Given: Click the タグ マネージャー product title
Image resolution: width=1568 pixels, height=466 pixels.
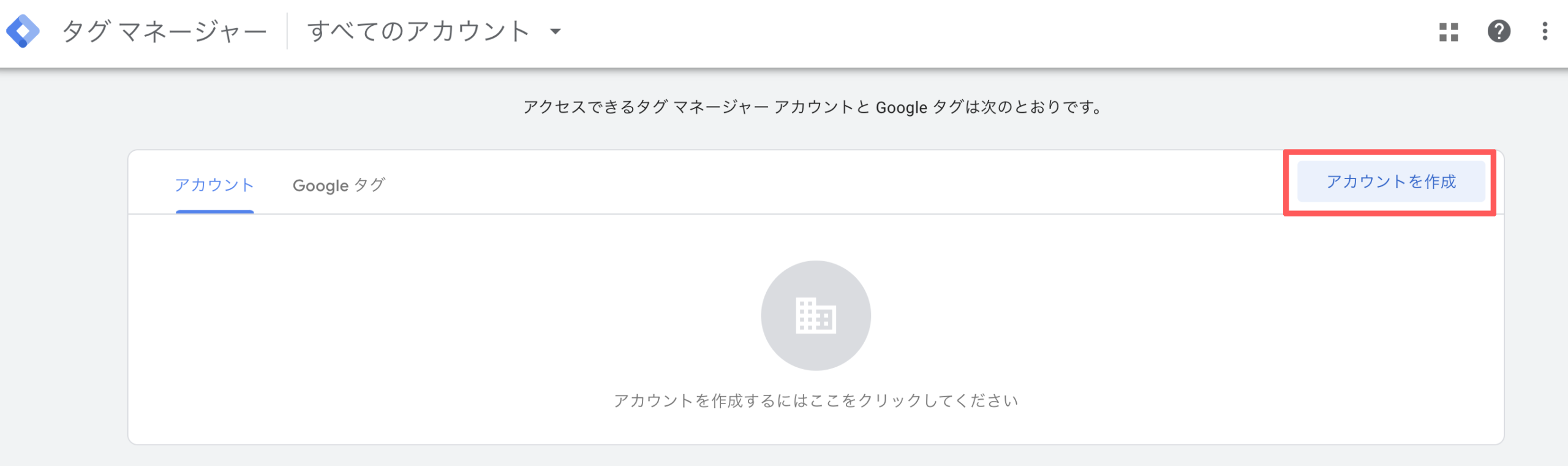Looking at the screenshot, I should 164,31.
